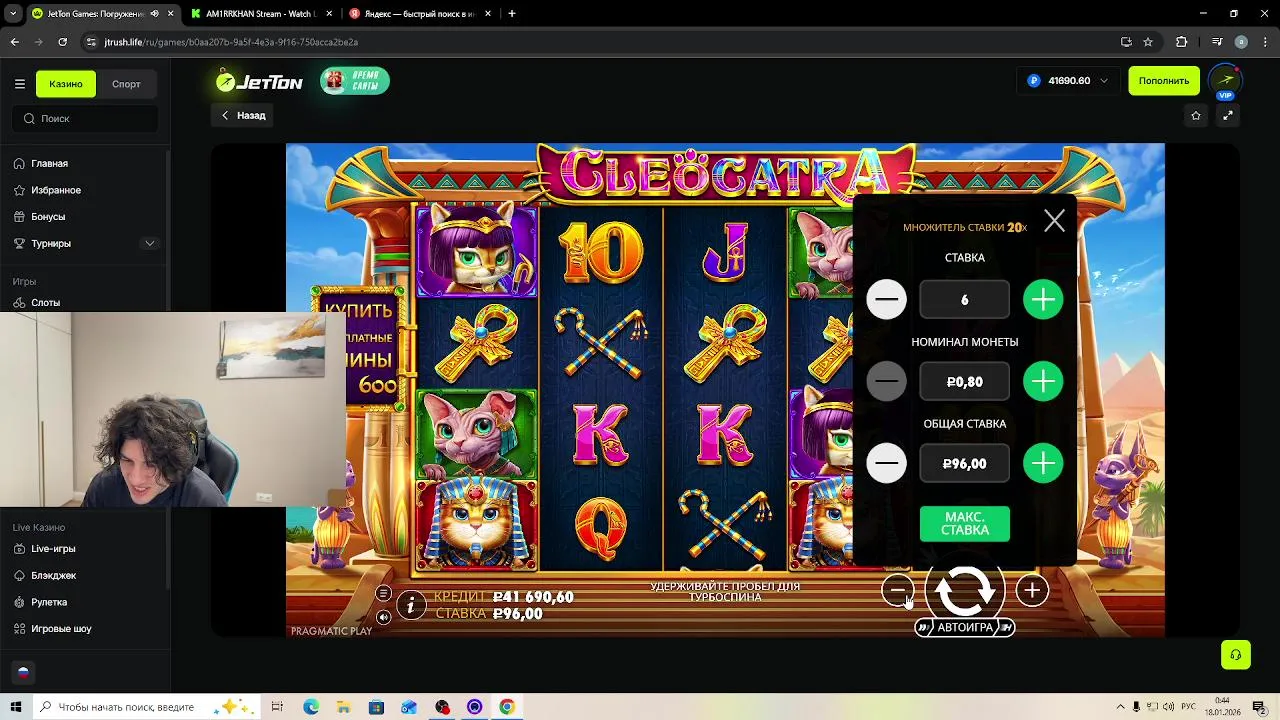Screen dimensions: 1280x720
Task: Mute the game sound via the speaker icon
Action: 383,617
